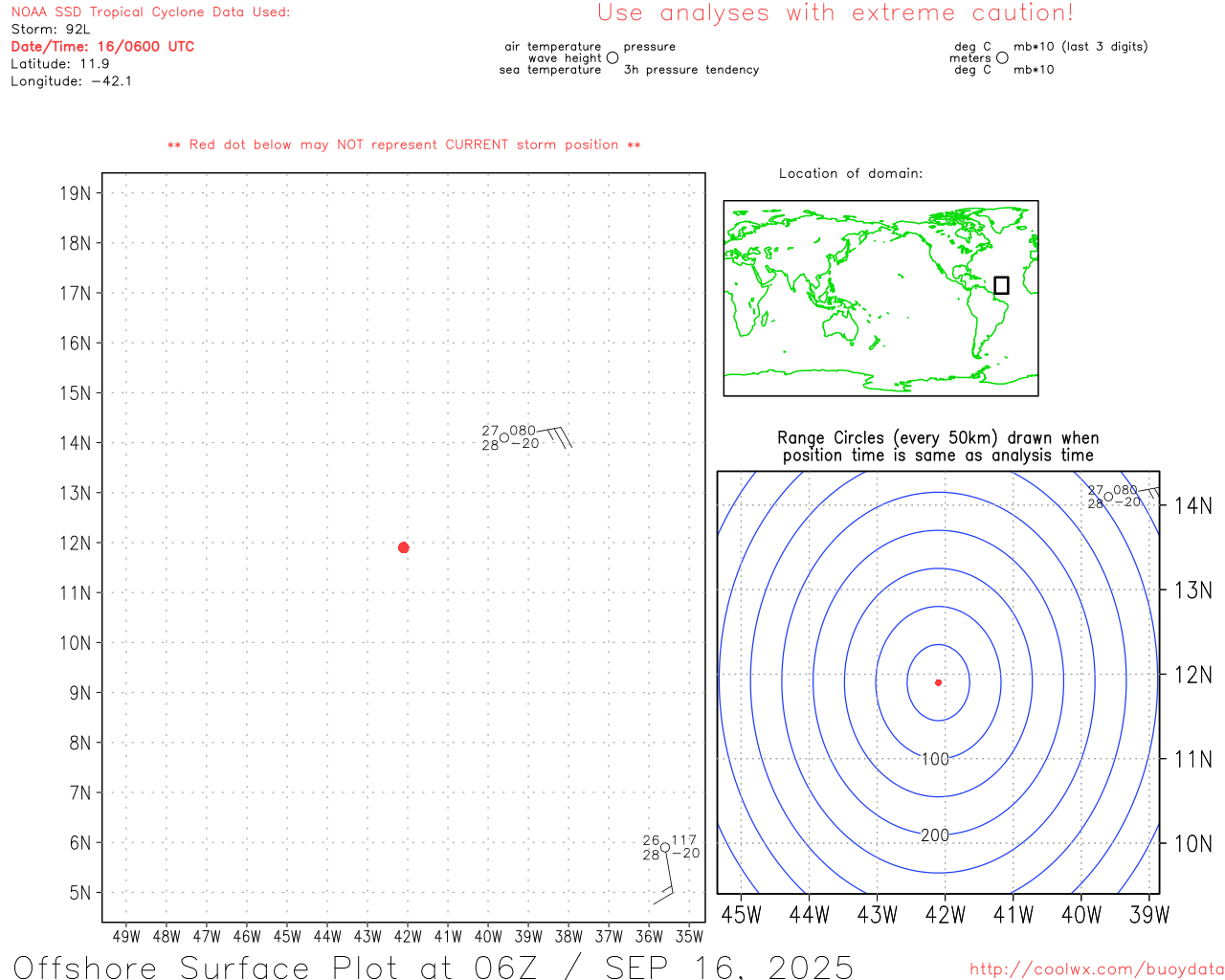The width and height of the screenshot is (1225, 980).
Task: Click the '5N' latitude label on main map
Action: 80,893
